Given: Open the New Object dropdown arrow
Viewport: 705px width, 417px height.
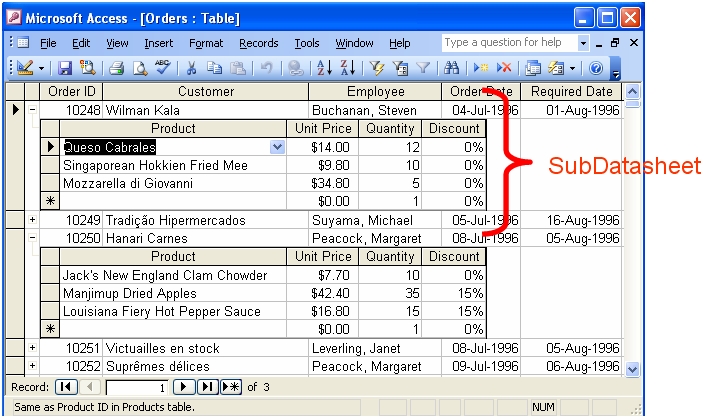Looking at the screenshot, I should 572,68.
